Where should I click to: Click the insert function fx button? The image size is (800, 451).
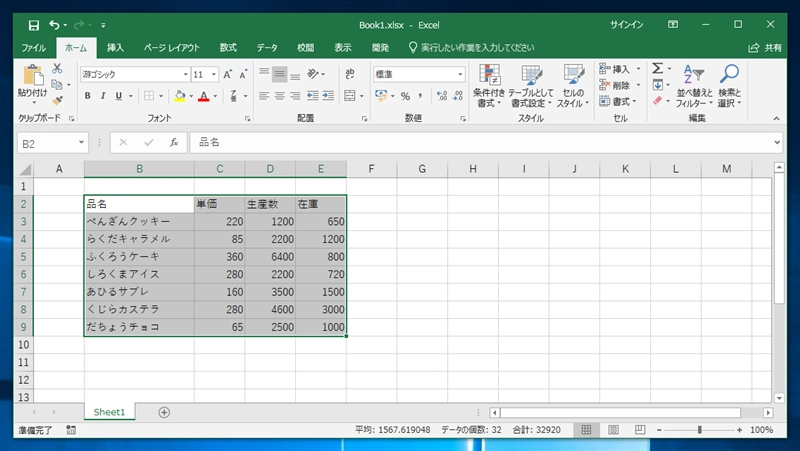point(174,143)
